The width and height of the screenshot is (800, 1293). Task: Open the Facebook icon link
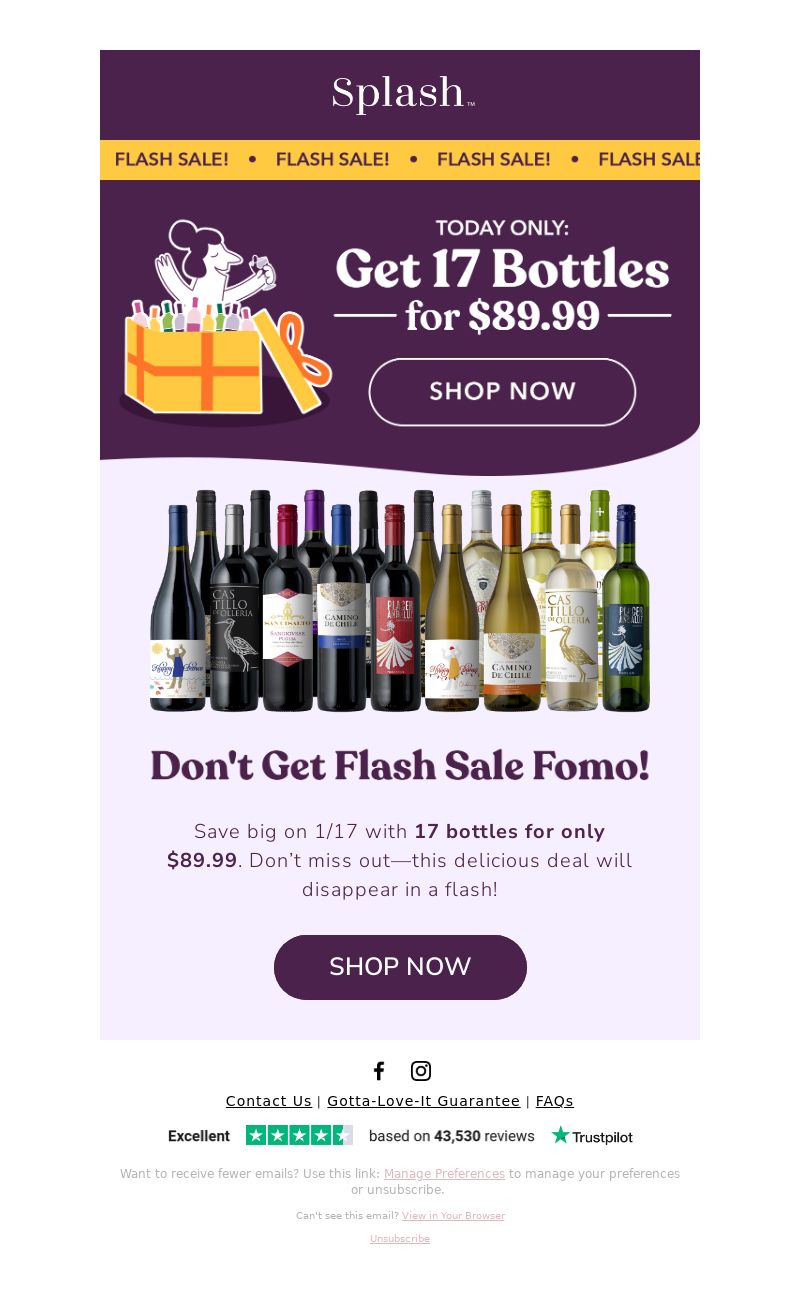pos(379,1071)
